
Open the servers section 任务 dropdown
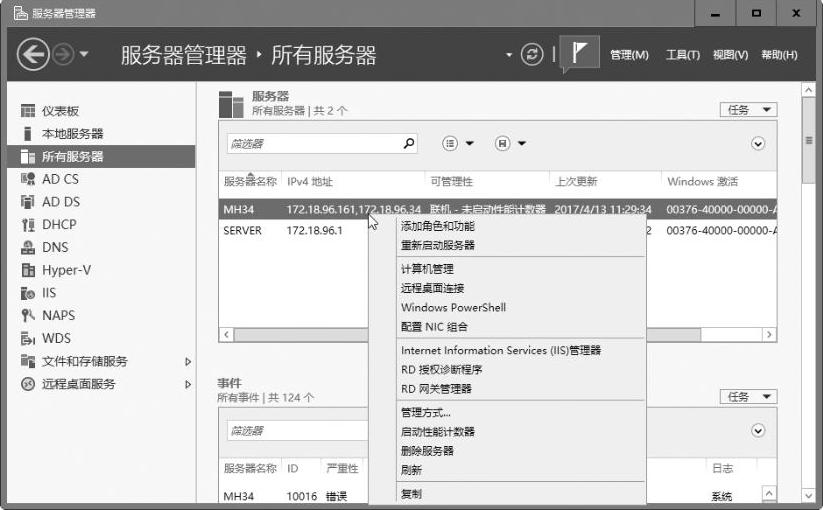(x=748, y=110)
